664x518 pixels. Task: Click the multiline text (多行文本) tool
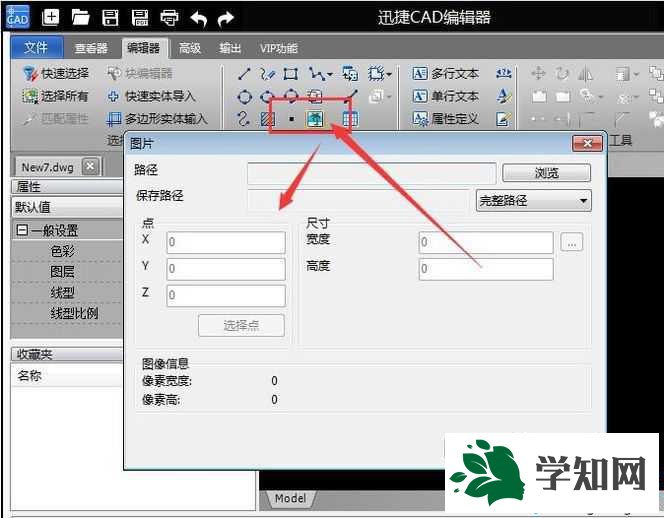point(445,73)
